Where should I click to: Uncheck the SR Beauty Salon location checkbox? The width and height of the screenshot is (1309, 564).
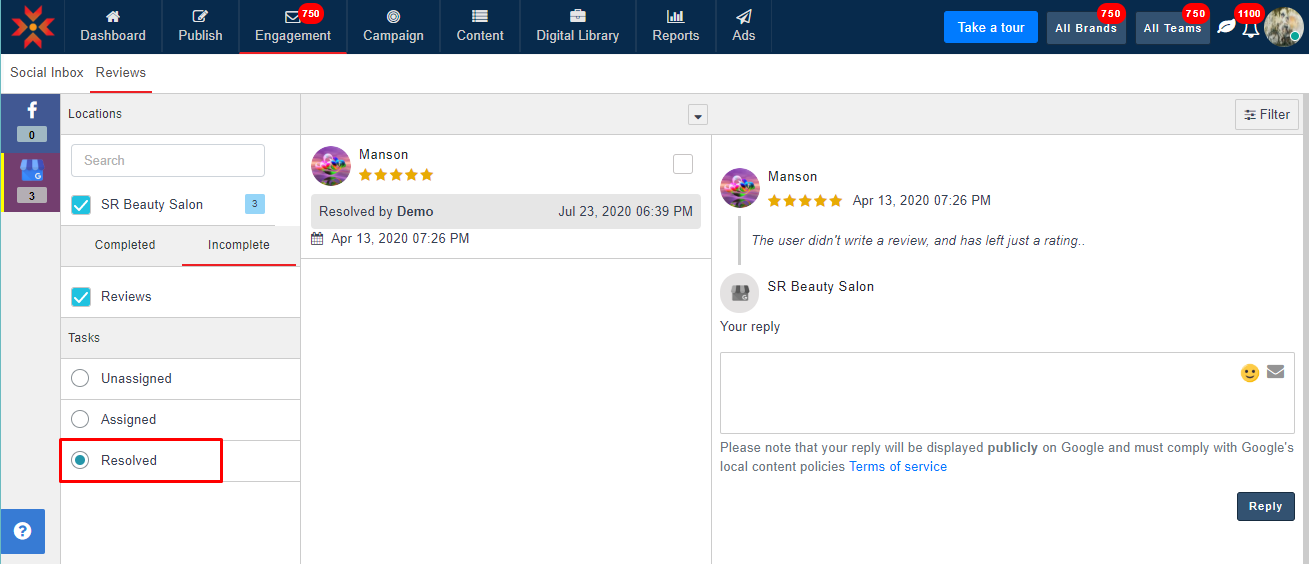point(81,205)
